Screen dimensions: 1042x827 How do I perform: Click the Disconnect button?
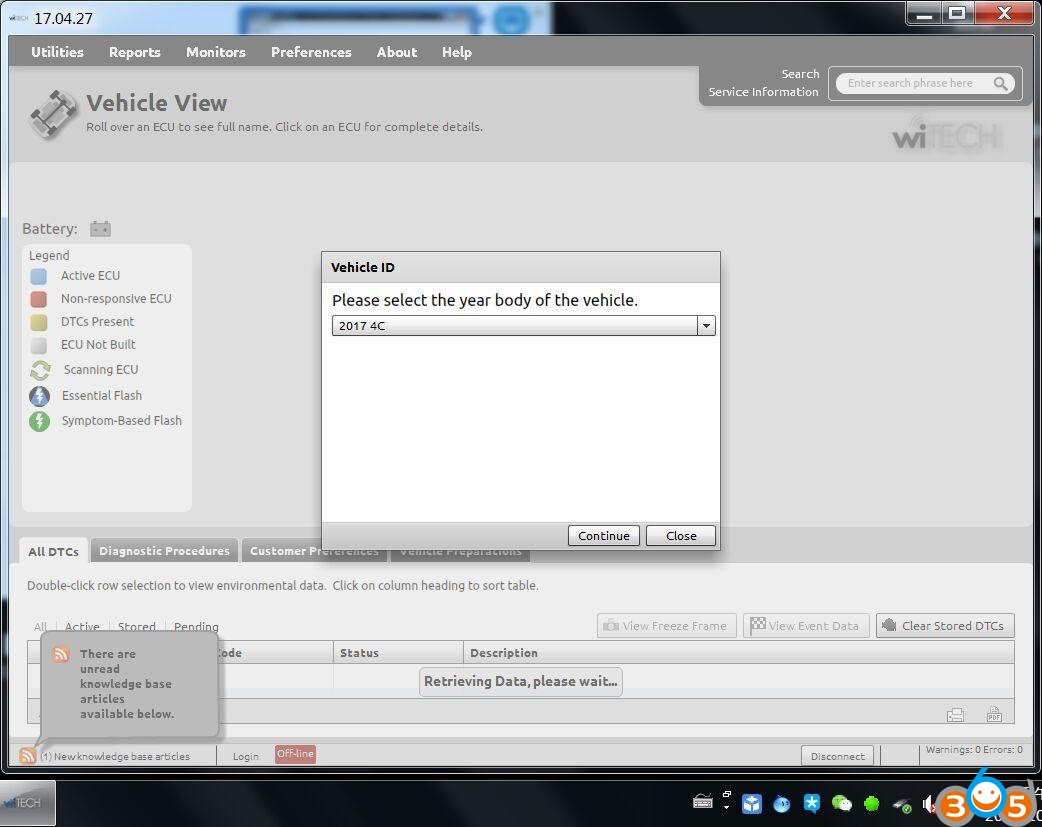point(837,756)
